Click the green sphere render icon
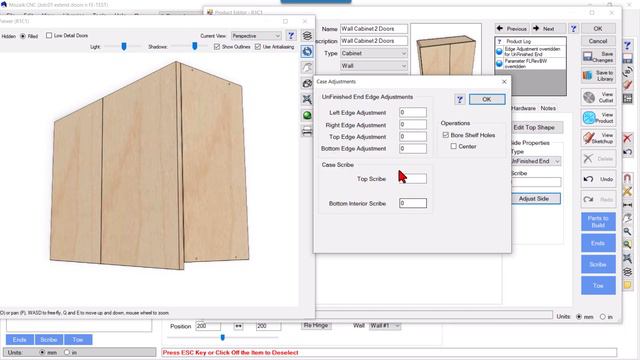Image resolution: width=640 pixels, height=360 pixels. tap(307, 116)
